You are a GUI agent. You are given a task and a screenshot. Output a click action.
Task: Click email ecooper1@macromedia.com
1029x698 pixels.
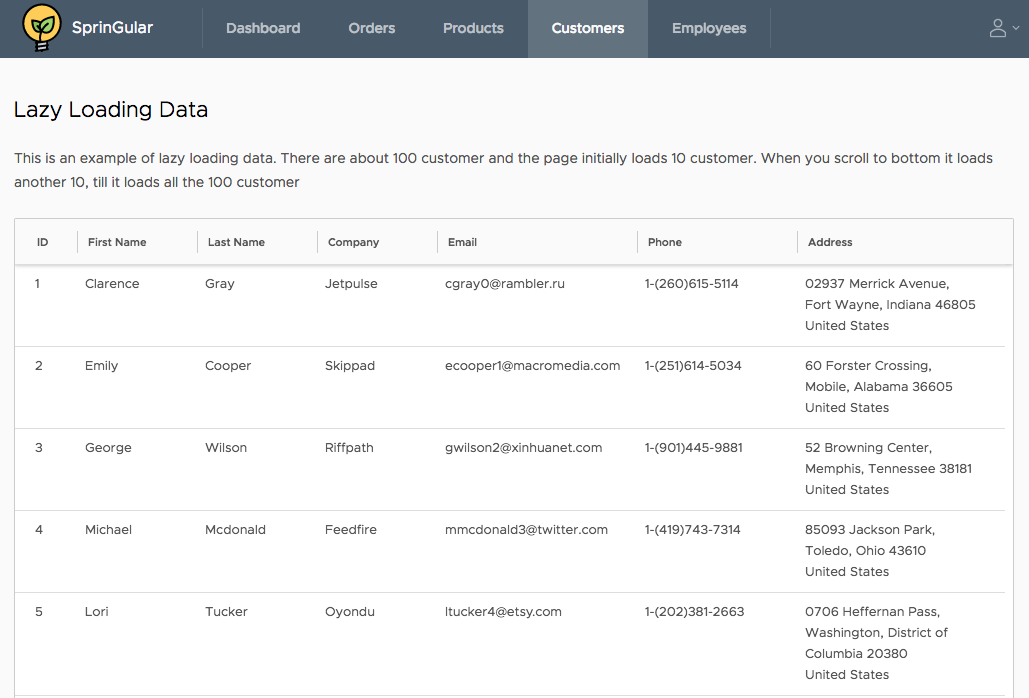(x=532, y=366)
